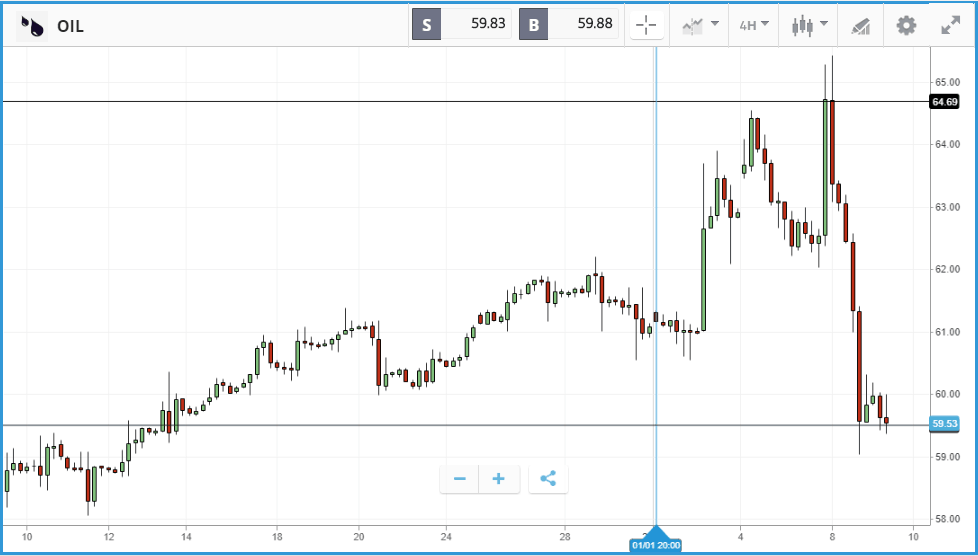
Task: Click date label 28 on time axis
Action: 565,536
